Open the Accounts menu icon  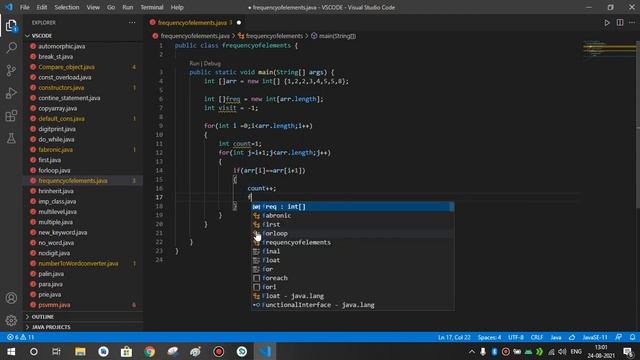click(11, 298)
